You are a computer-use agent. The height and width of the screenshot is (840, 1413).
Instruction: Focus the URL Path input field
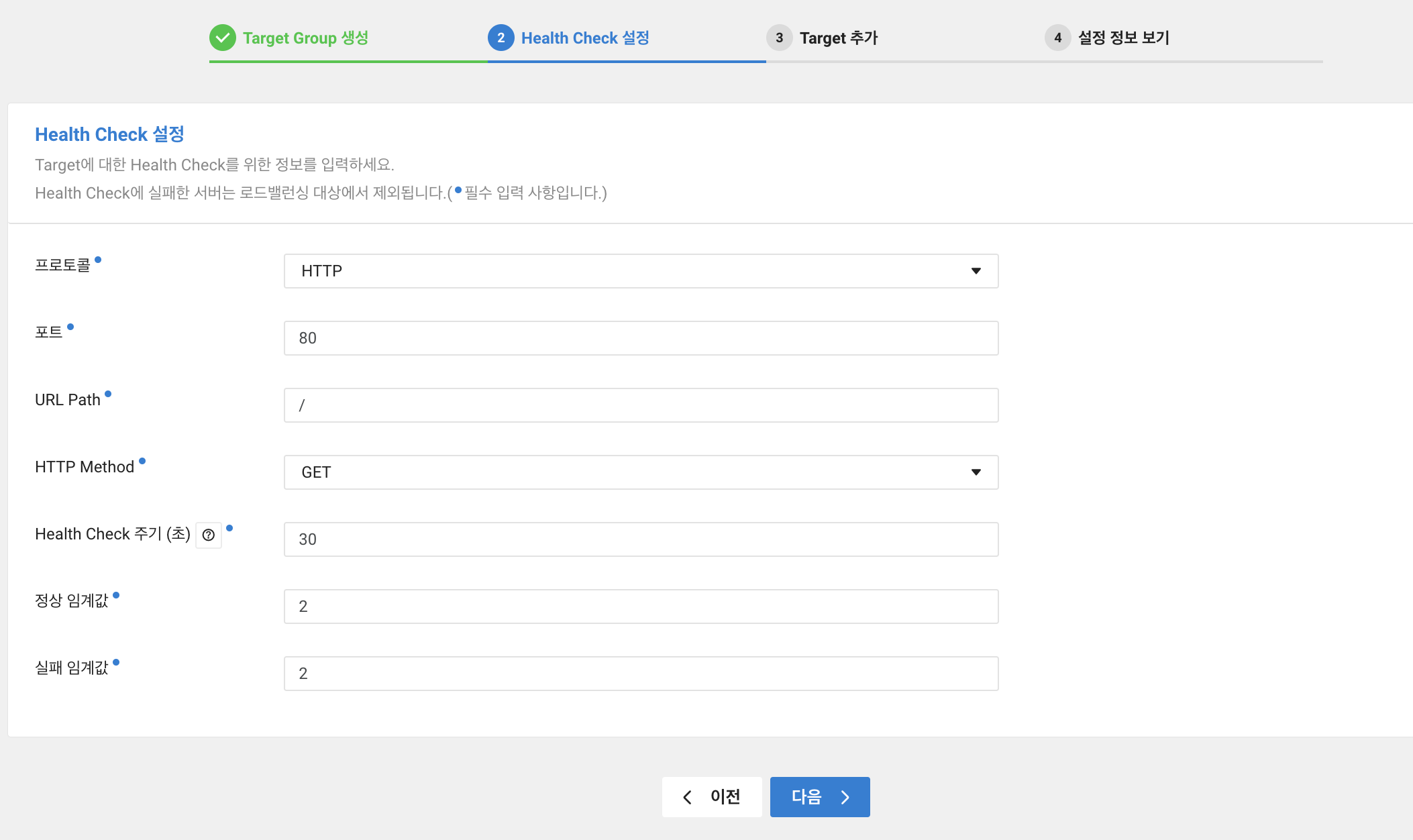pyautogui.click(x=641, y=405)
